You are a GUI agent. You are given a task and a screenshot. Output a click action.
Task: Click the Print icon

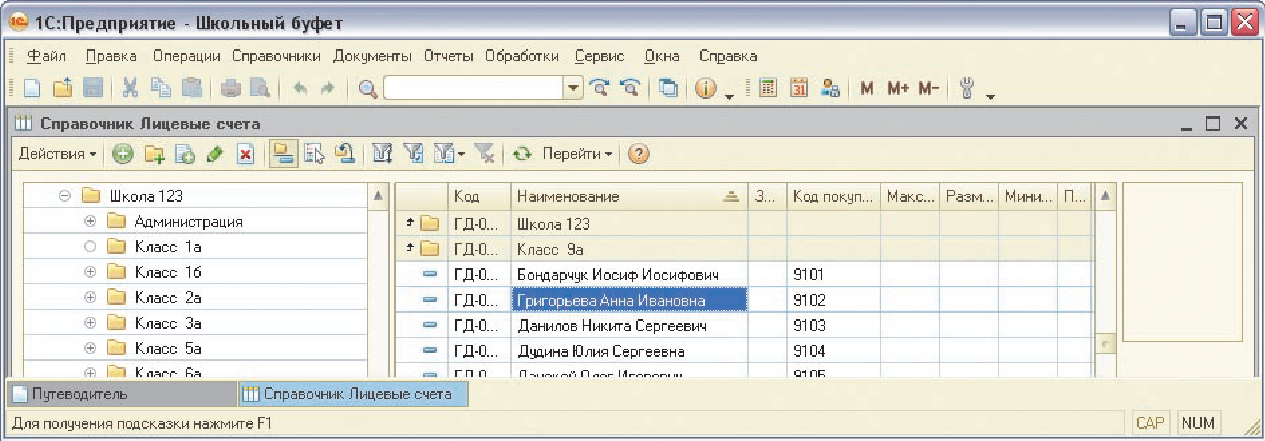click(231, 88)
